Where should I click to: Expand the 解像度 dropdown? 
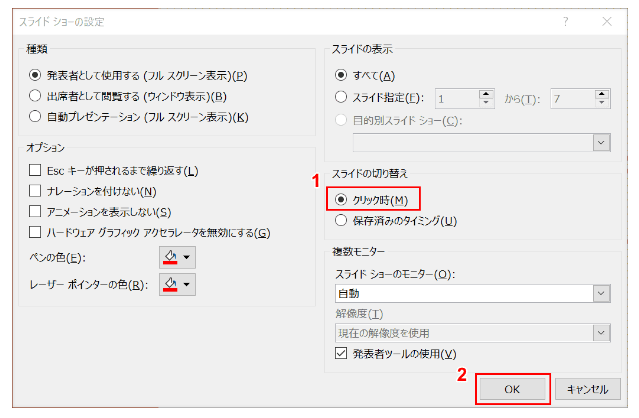coord(601,332)
